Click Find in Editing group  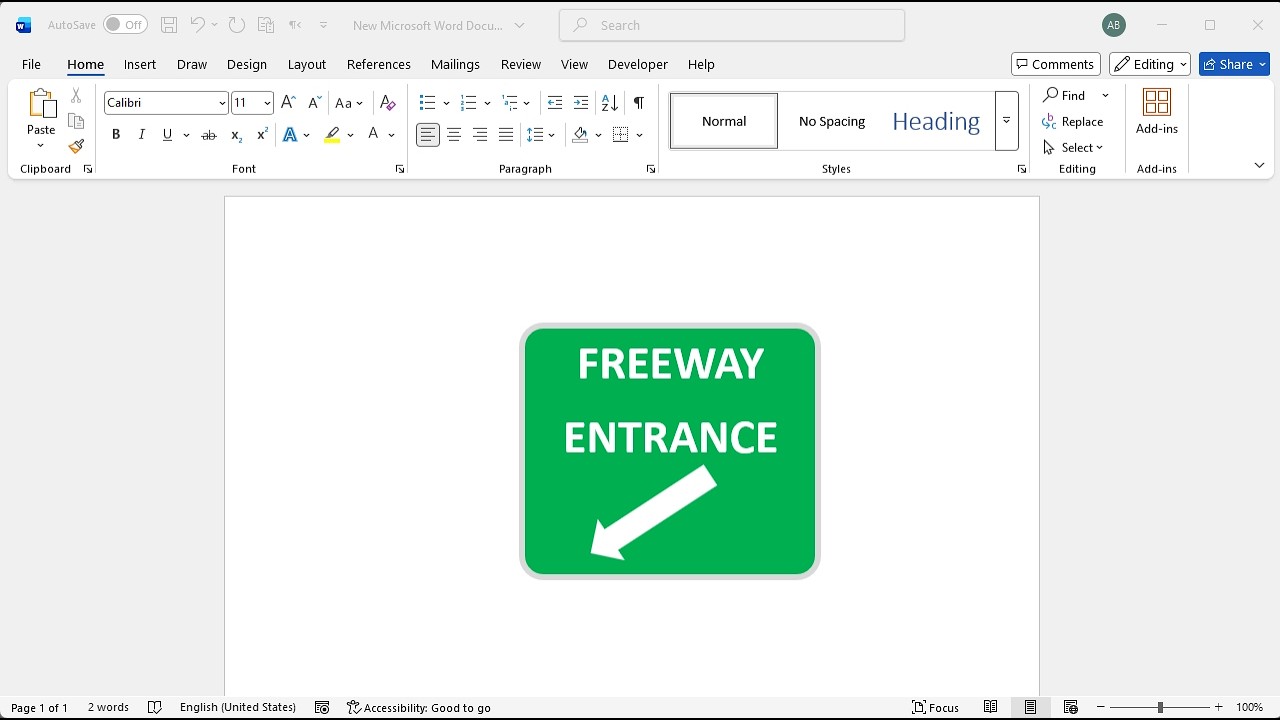tap(1064, 95)
